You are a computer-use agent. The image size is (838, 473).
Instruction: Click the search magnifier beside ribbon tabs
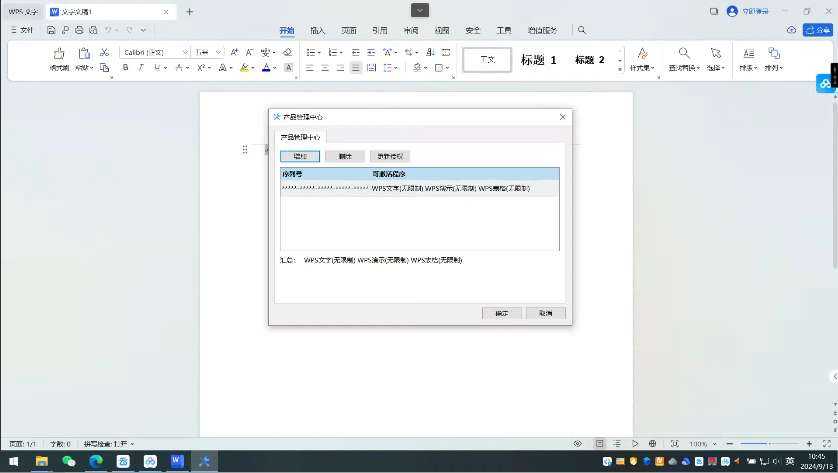pos(582,30)
